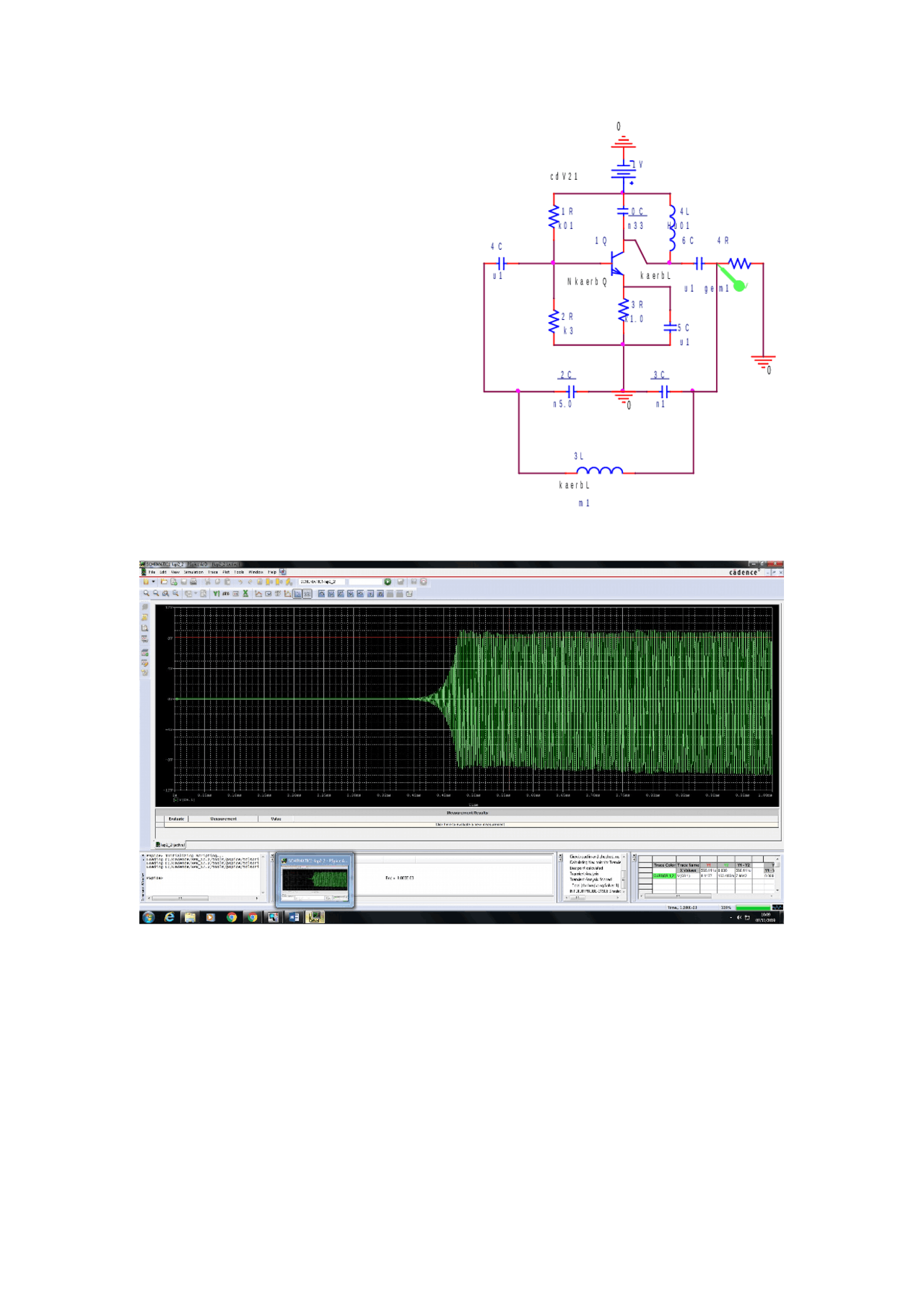Viewport: 924px width, 1308px height.
Task: Open Google Chrome from taskbar
Action: (x=232, y=917)
